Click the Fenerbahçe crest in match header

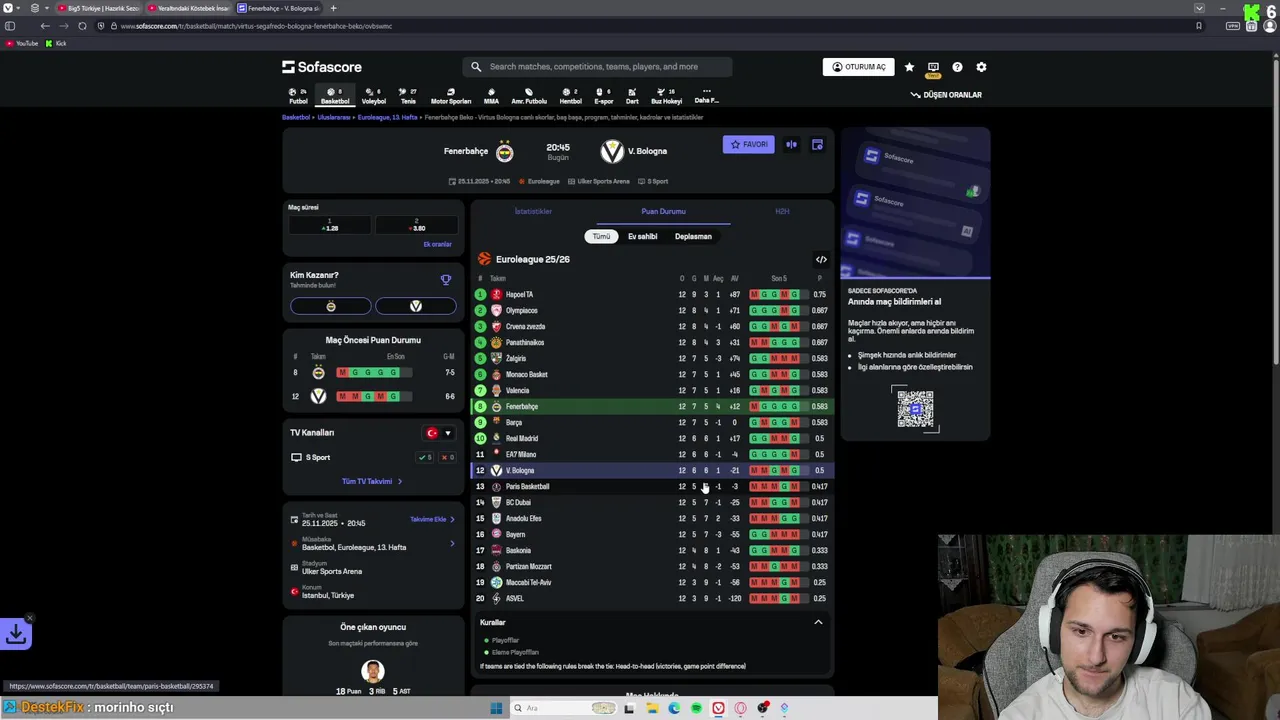(505, 152)
